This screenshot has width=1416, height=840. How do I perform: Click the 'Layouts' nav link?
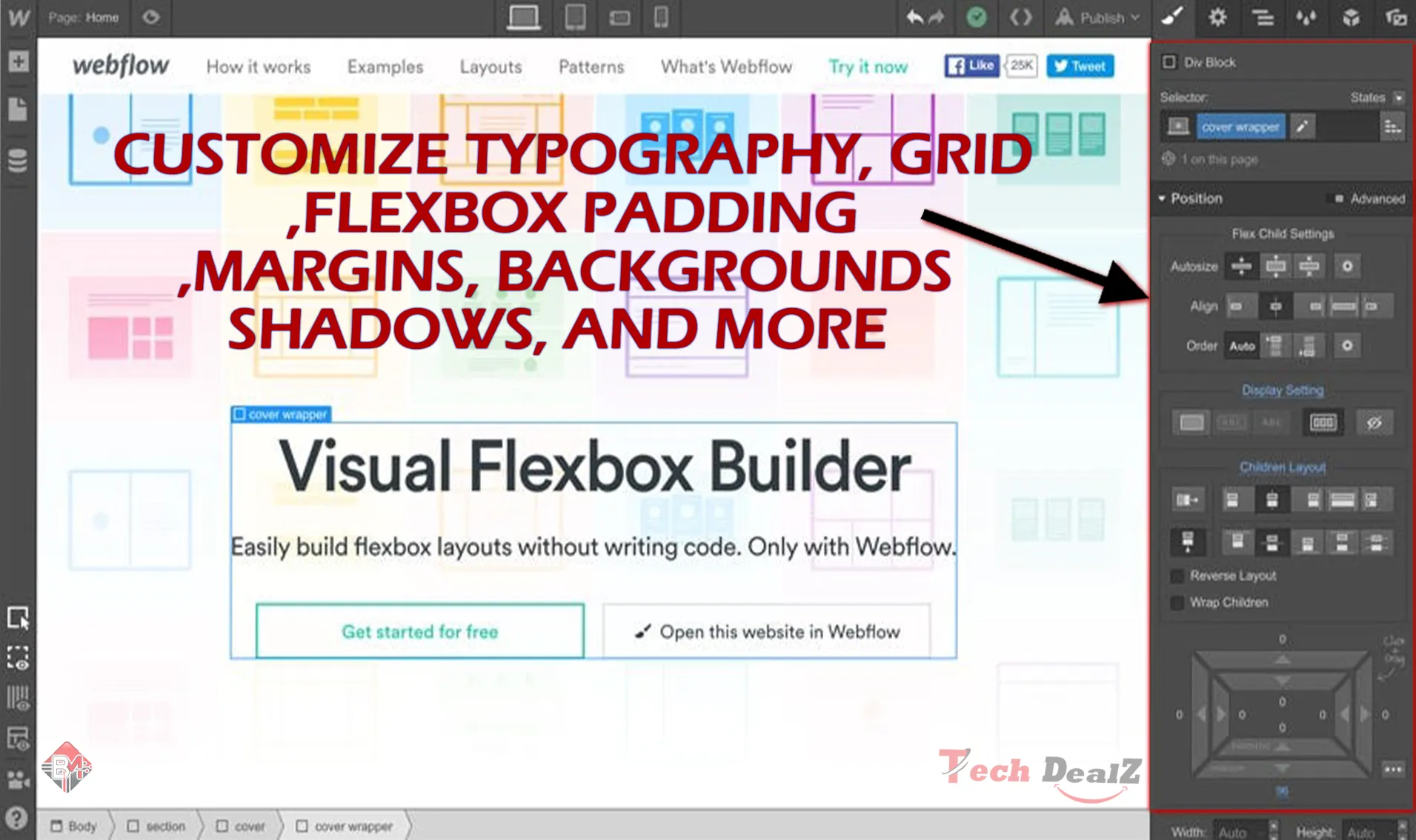[x=491, y=67]
